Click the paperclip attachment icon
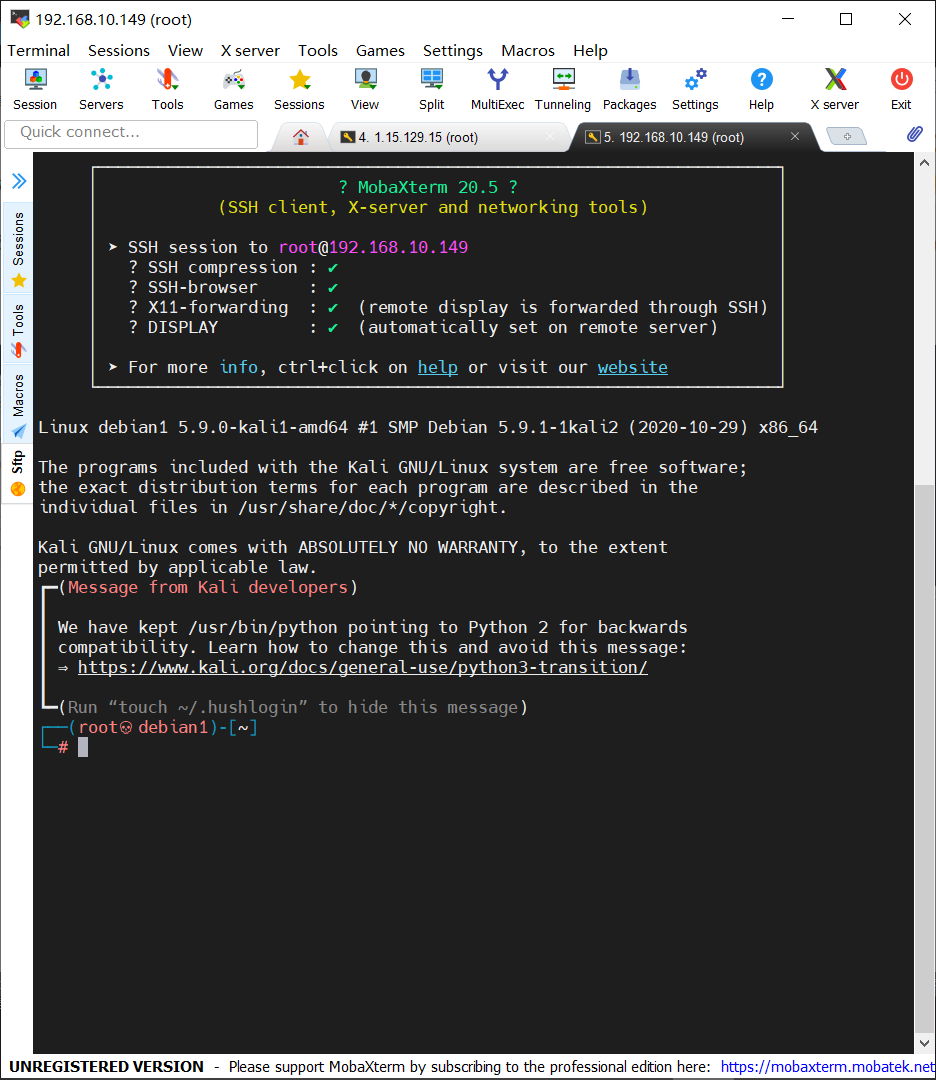Viewport: 936px width, 1080px height. tap(914, 134)
